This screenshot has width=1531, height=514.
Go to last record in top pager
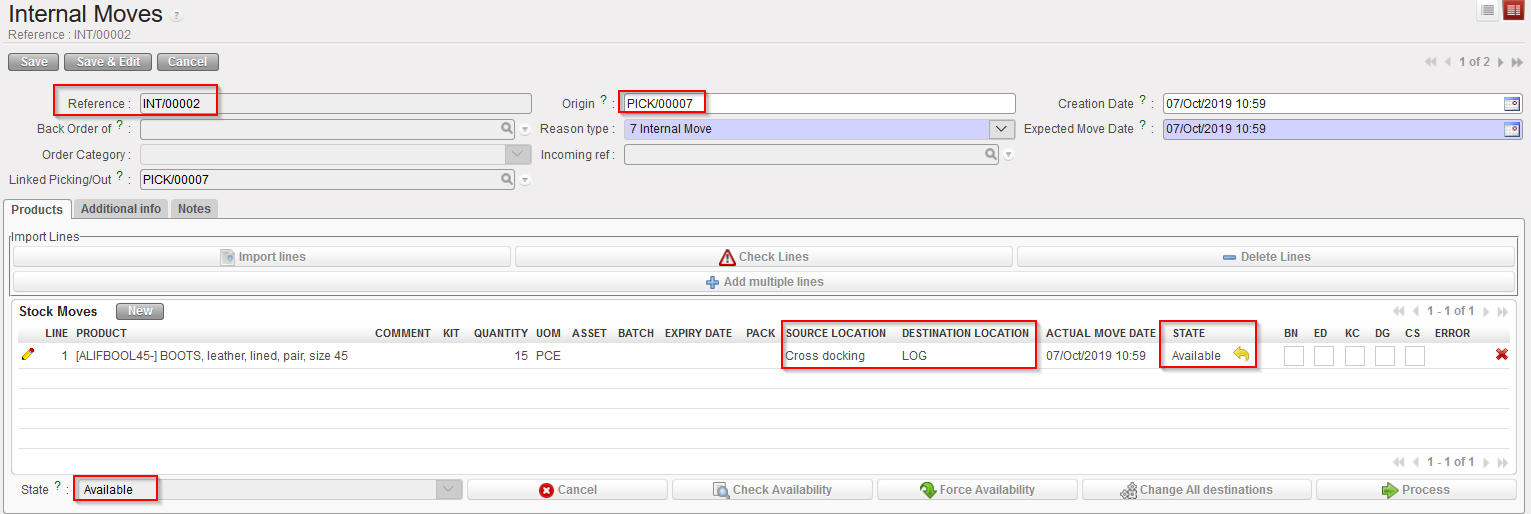[x=1515, y=62]
